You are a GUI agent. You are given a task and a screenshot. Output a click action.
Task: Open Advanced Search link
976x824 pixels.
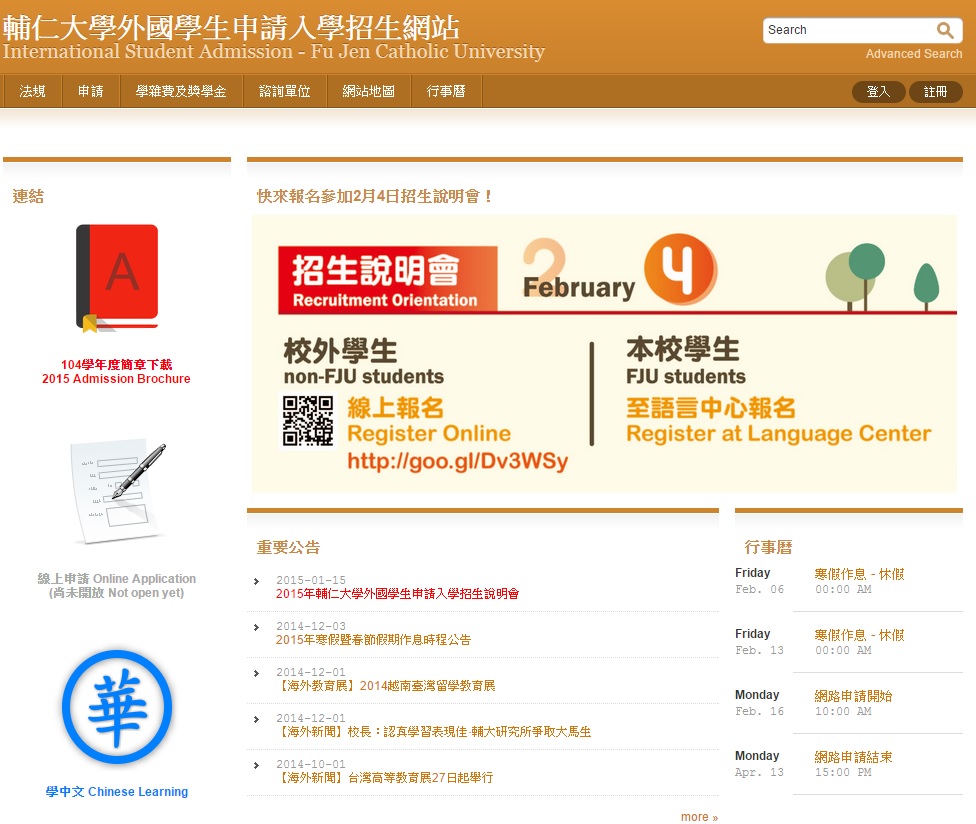(914, 54)
